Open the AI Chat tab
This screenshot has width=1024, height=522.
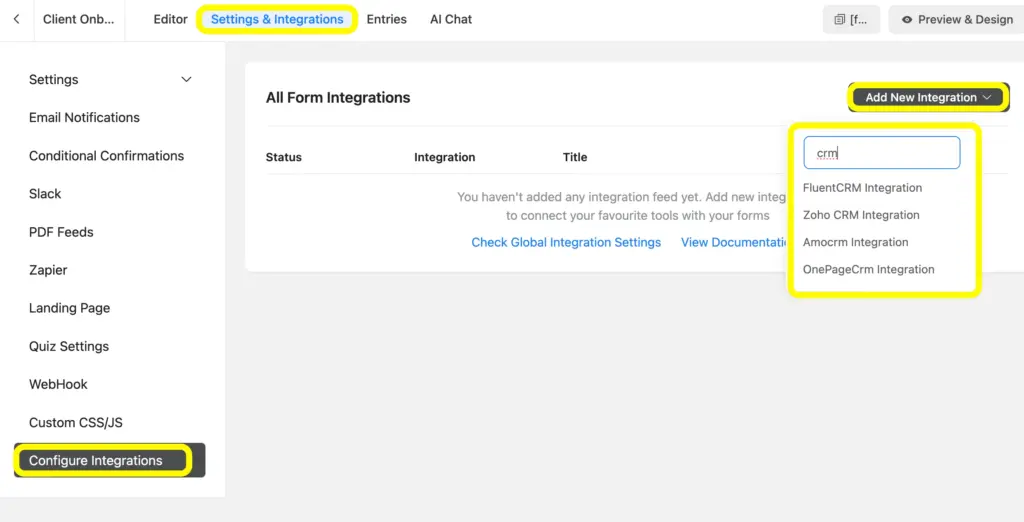451,19
